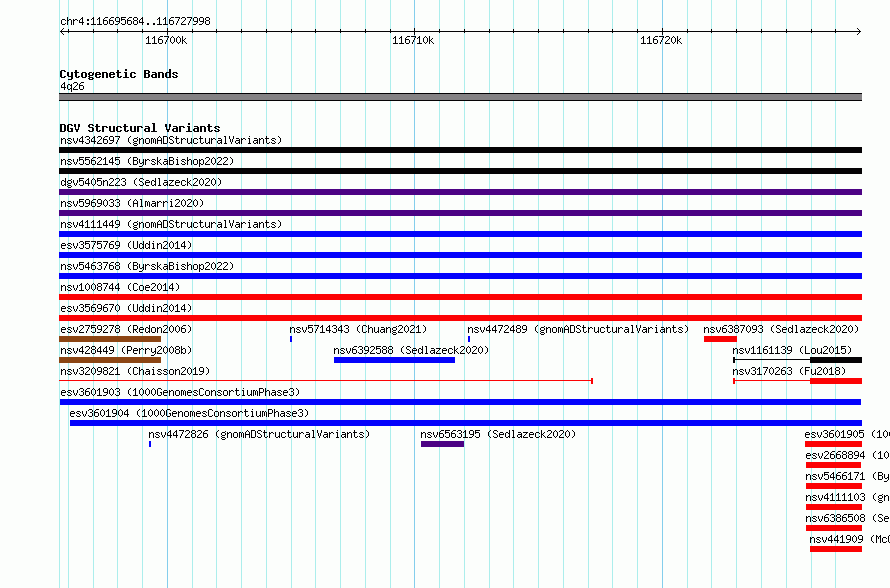
Task: Click the left arrowhead of the ruler
Action: click(62, 31)
